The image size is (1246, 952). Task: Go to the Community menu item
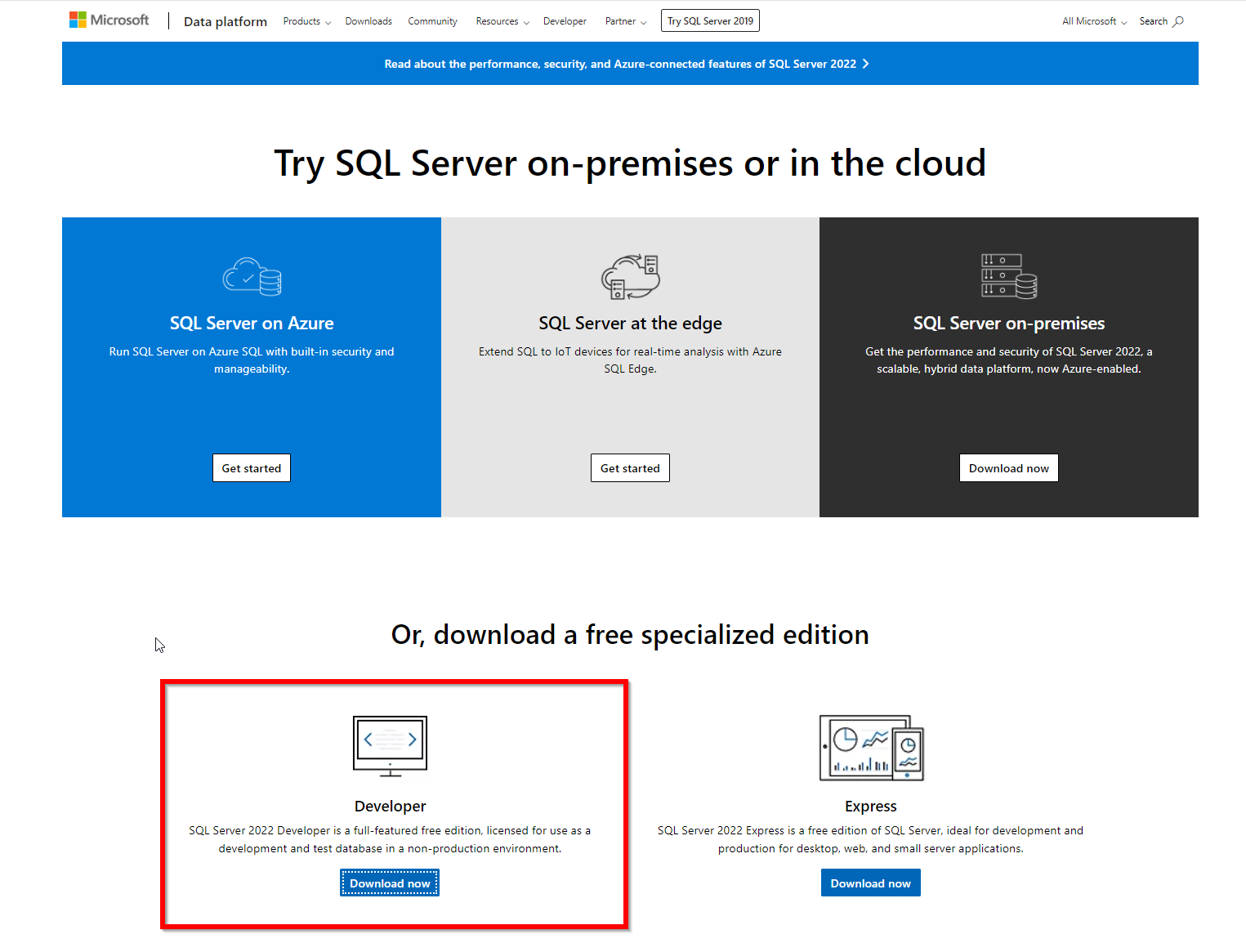(x=432, y=21)
